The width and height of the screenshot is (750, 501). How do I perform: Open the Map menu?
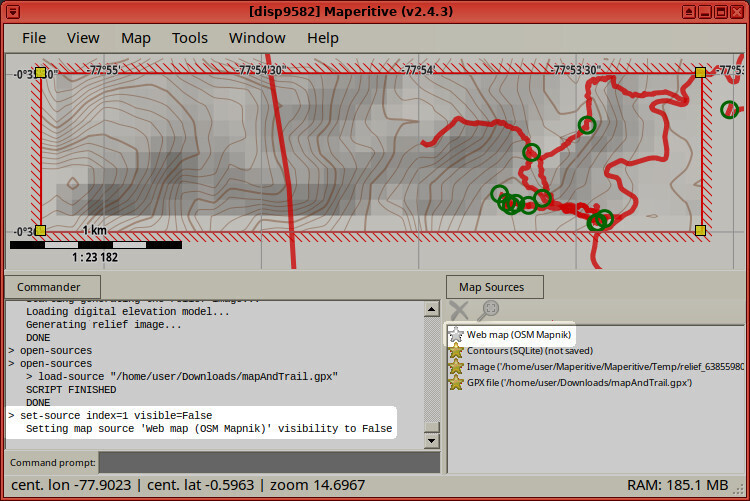coord(136,38)
